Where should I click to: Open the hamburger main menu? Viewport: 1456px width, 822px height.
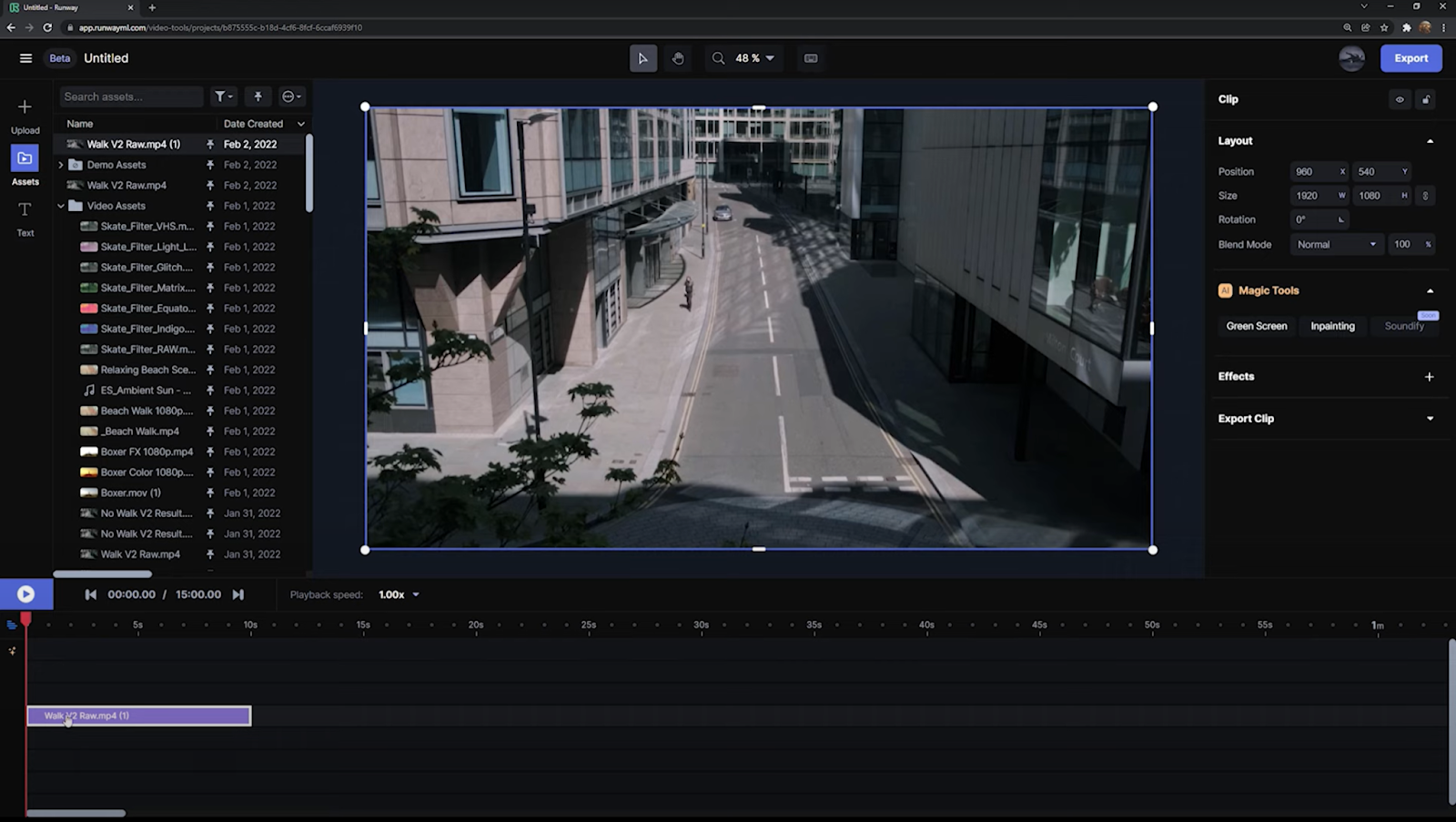pyautogui.click(x=25, y=58)
